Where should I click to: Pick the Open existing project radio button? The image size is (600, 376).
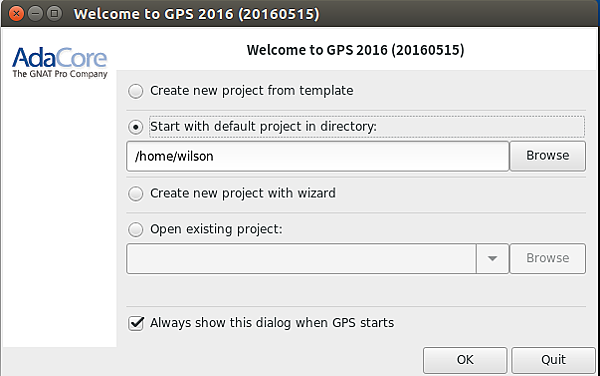tap(135, 230)
